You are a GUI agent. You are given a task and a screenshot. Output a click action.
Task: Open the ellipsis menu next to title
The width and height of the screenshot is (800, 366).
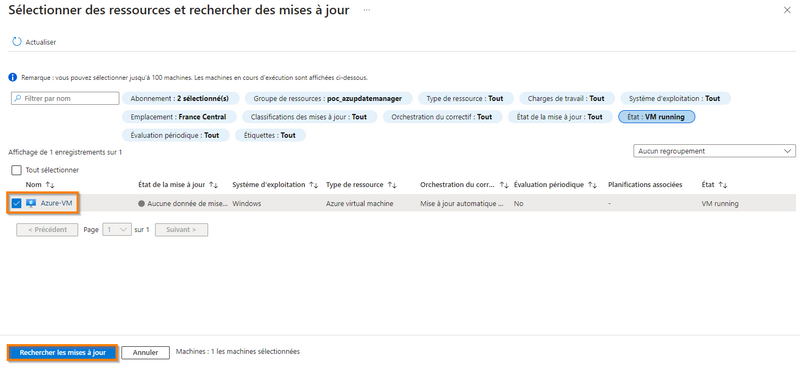(x=367, y=10)
